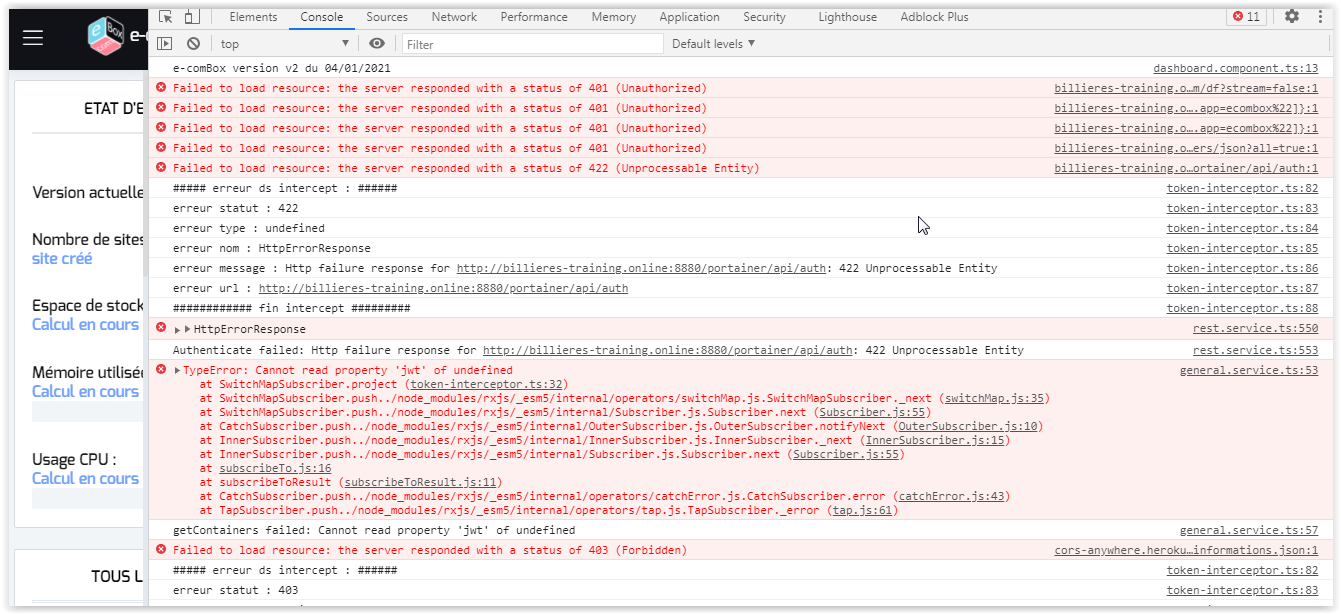Open DevTools settings gear
This screenshot has height=614, width=1341.
1292,17
